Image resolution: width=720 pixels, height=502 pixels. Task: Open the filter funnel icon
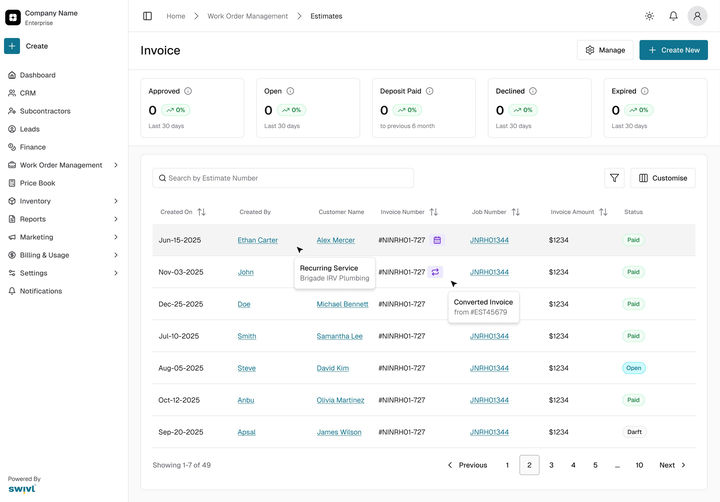pos(614,178)
